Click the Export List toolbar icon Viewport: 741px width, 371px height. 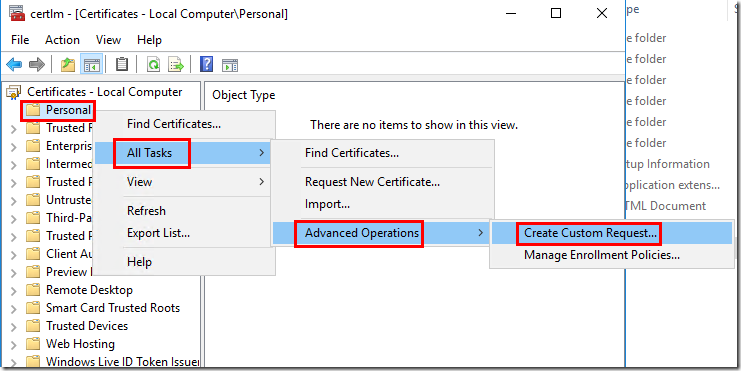[176, 65]
